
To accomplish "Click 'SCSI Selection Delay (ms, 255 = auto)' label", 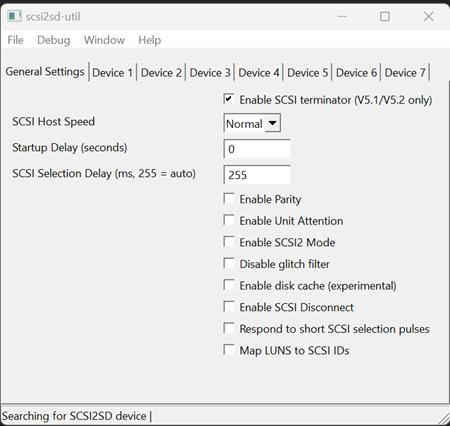I will point(104,174).
